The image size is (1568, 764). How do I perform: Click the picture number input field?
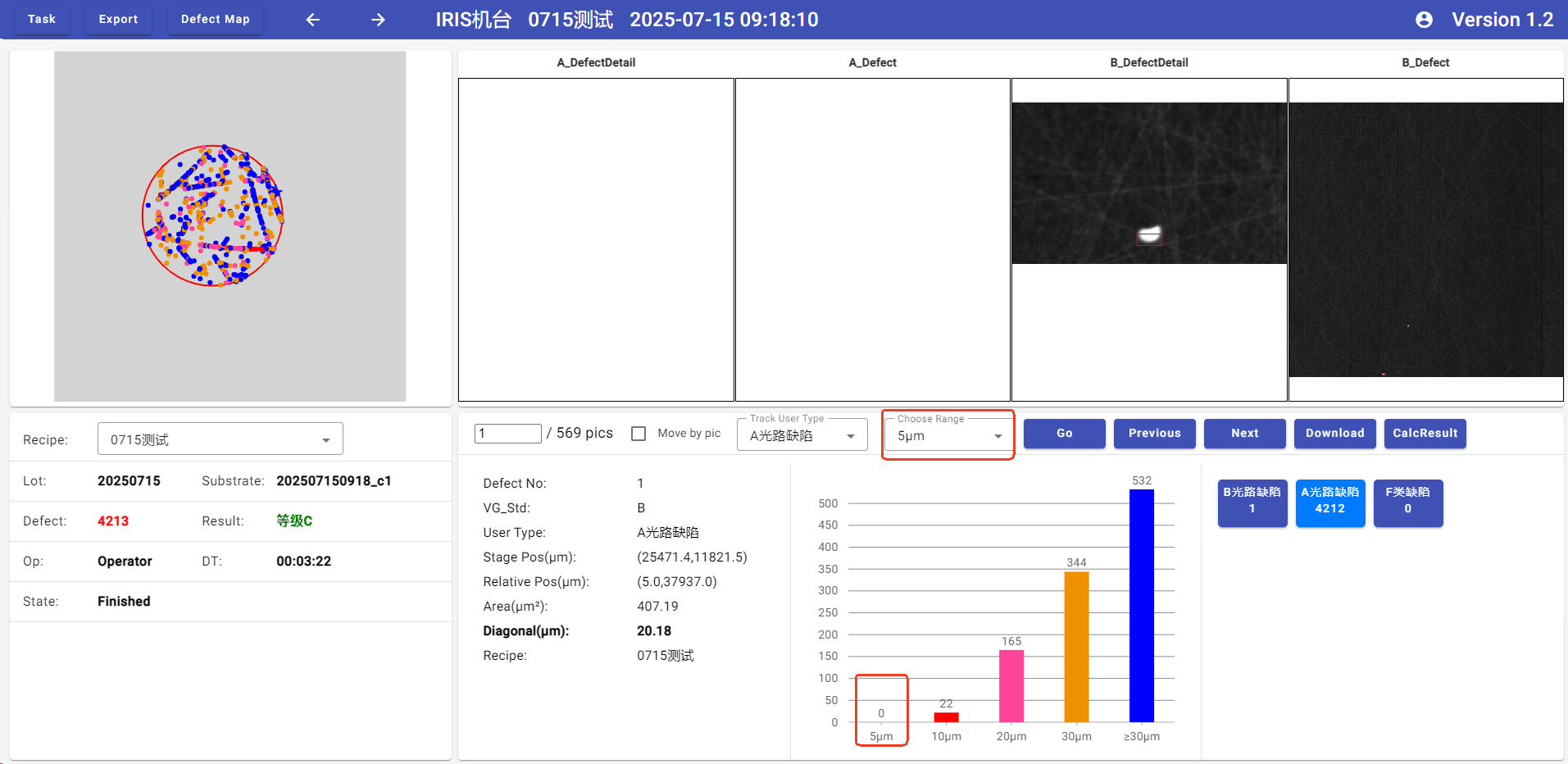(507, 433)
